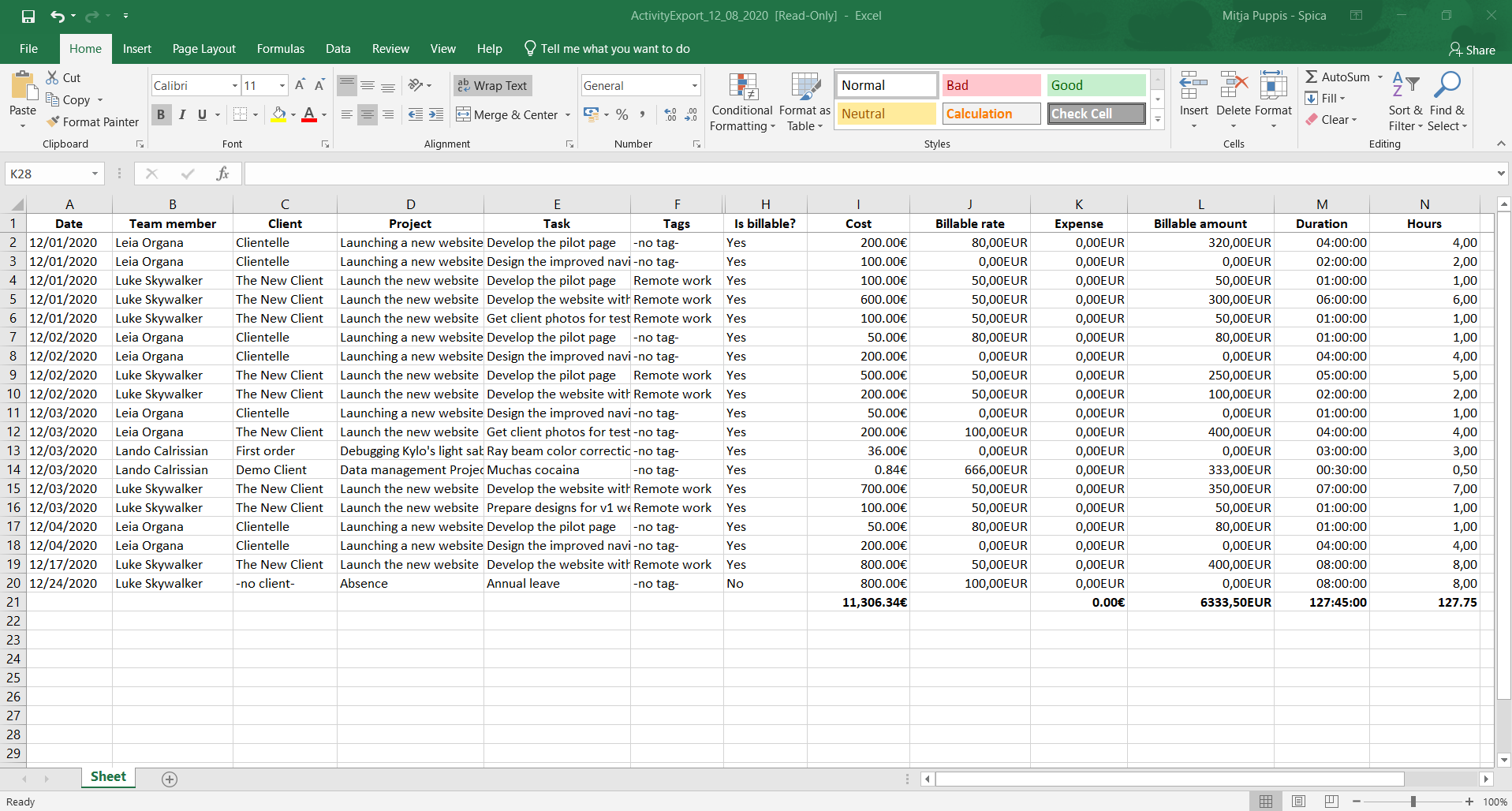Apply the Good cell style
Image resolution: width=1512 pixels, height=811 pixels.
[x=1096, y=85]
